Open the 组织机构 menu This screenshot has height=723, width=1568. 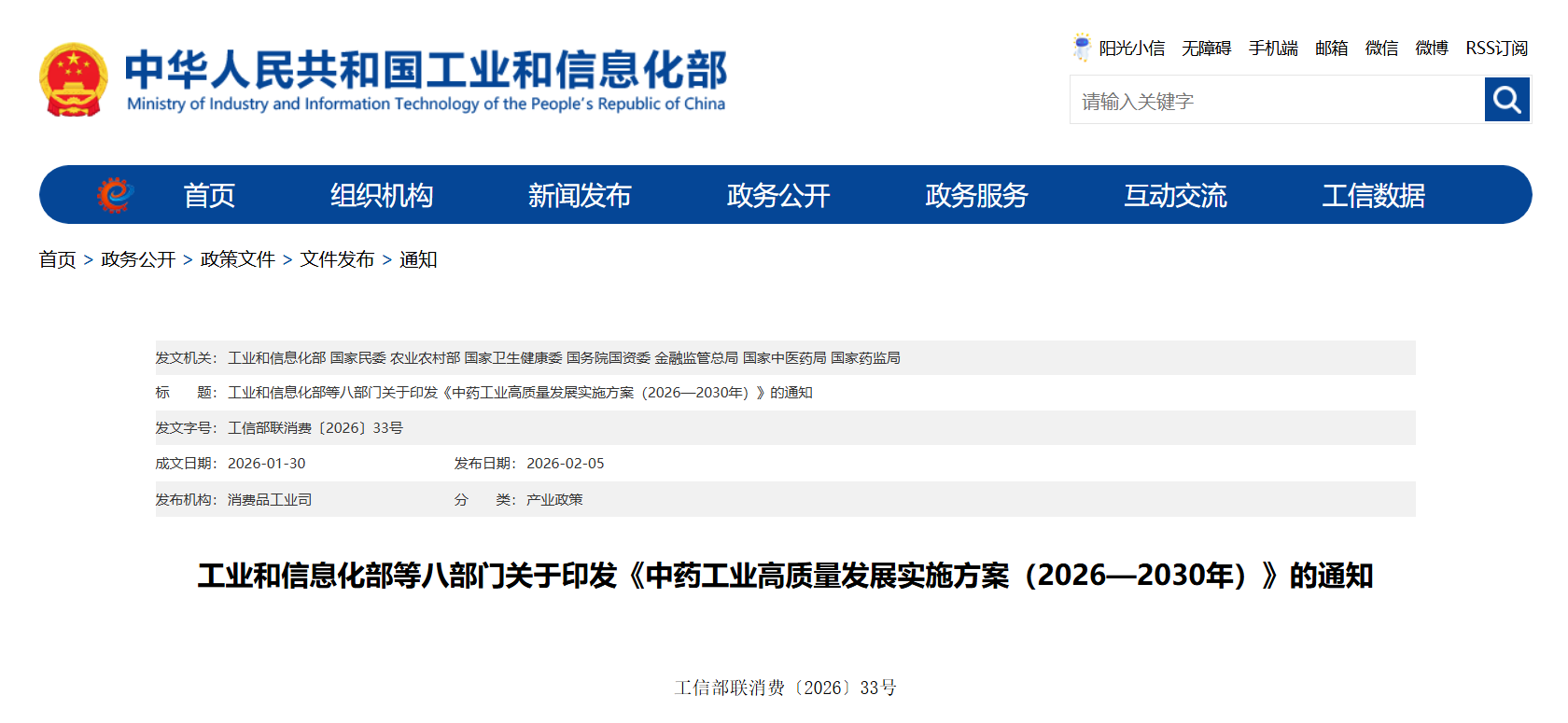pyautogui.click(x=382, y=195)
